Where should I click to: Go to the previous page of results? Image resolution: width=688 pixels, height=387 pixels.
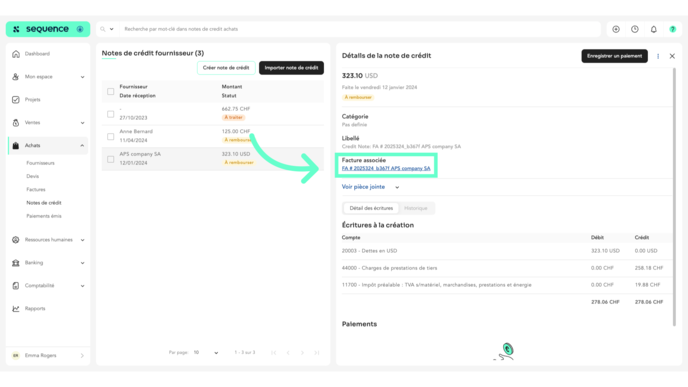(288, 353)
